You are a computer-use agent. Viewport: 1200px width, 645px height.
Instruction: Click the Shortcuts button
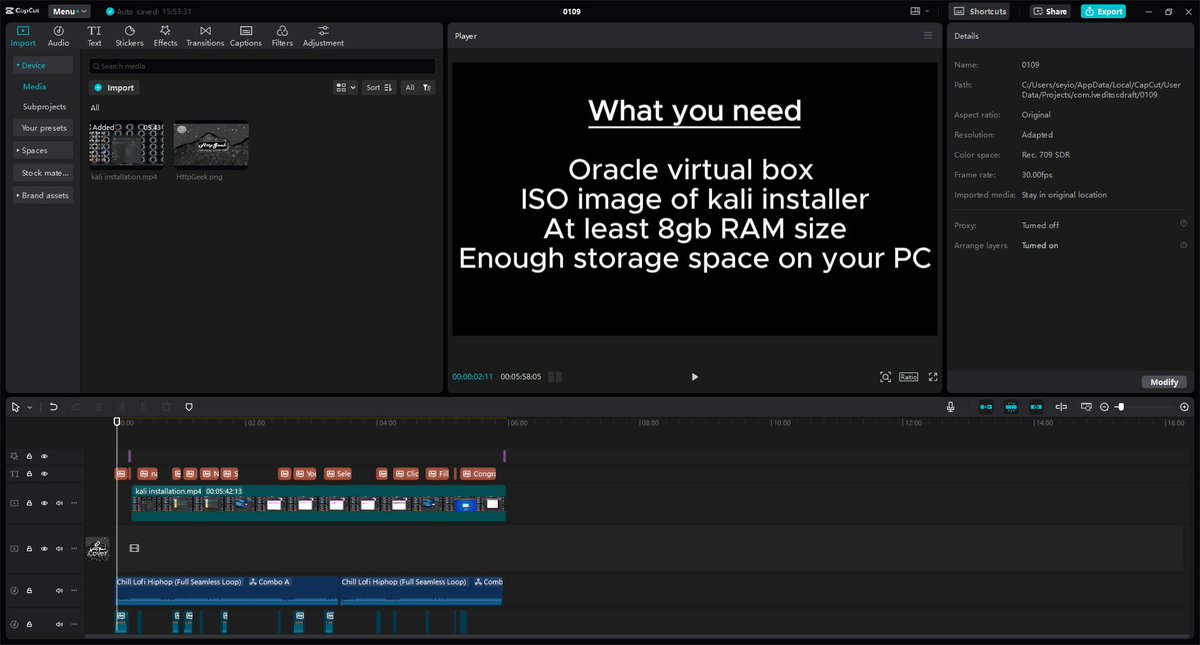tap(980, 11)
